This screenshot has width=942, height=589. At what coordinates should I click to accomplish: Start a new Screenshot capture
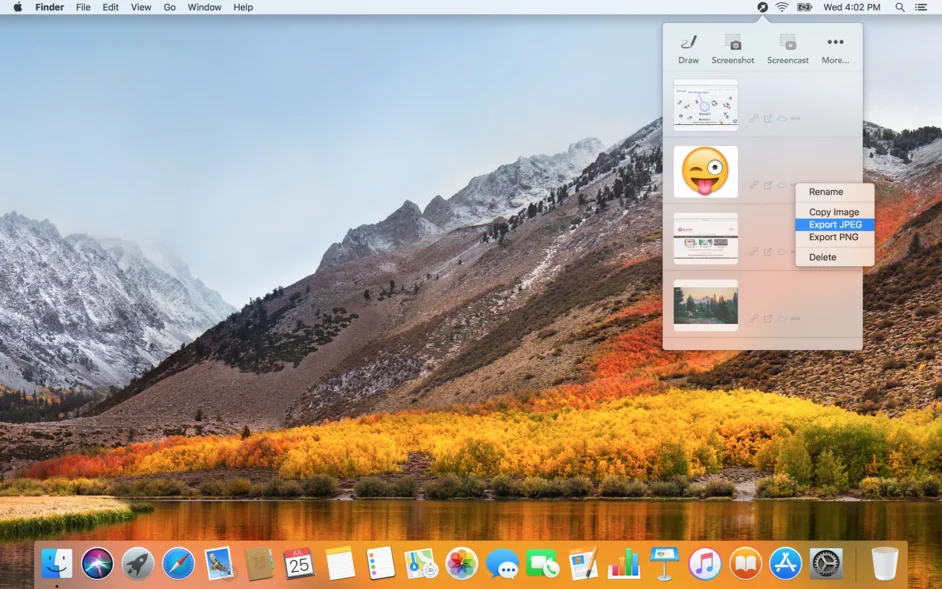click(733, 48)
